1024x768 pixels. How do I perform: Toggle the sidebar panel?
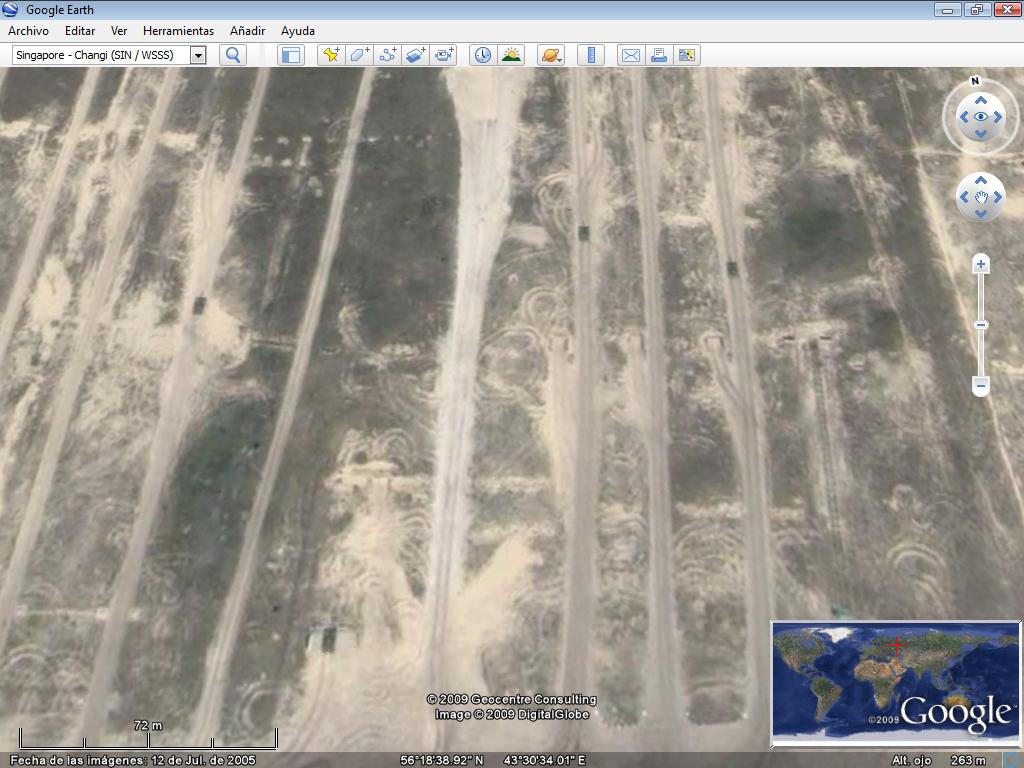coord(290,55)
